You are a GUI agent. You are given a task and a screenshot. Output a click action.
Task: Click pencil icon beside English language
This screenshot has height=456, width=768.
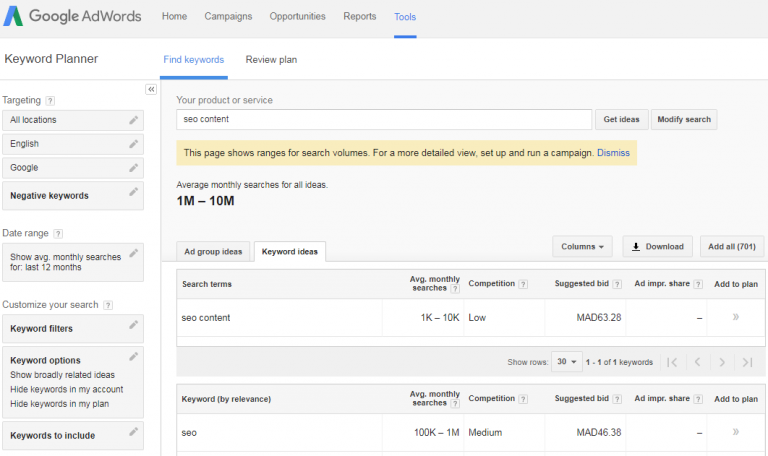click(x=133, y=144)
